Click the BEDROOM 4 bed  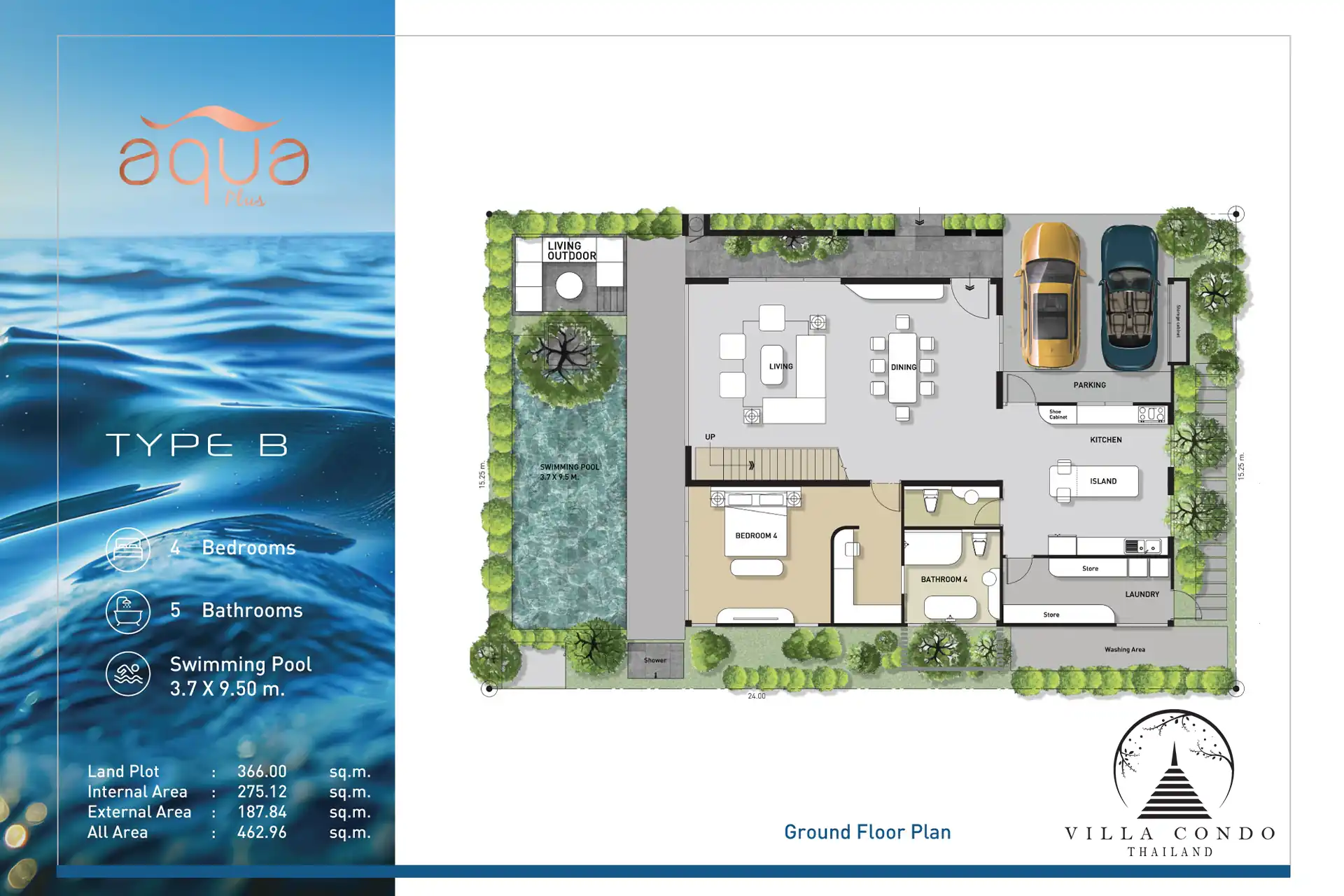[755, 535]
